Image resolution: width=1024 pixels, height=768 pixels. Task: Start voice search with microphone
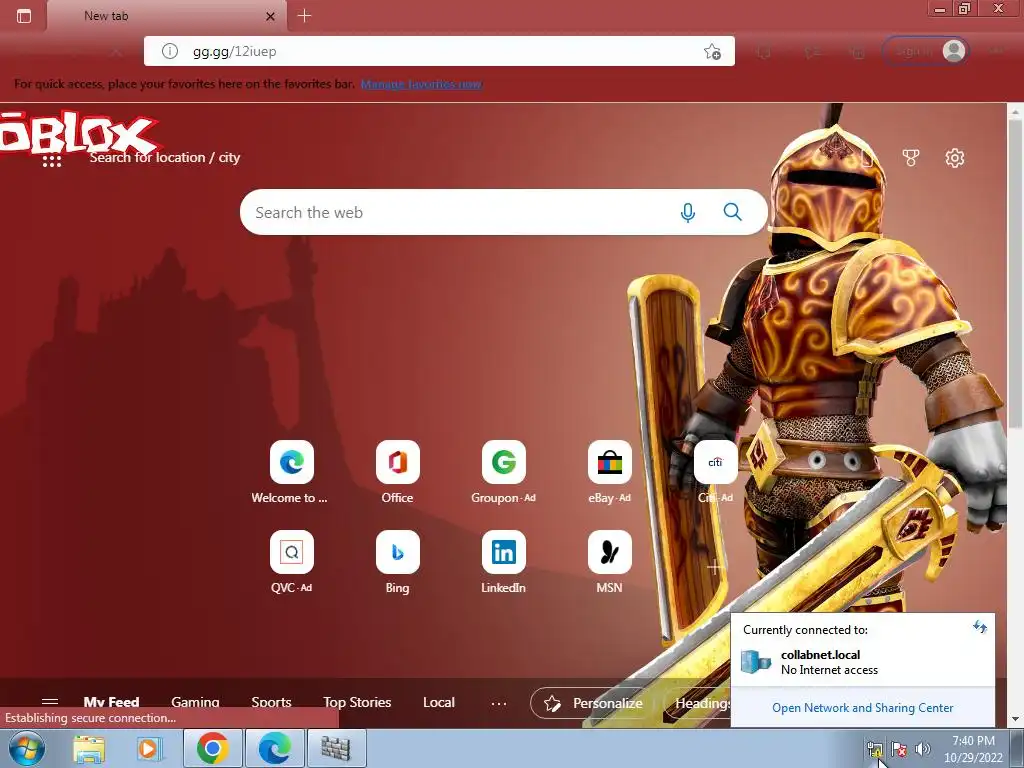tap(688, 212)
